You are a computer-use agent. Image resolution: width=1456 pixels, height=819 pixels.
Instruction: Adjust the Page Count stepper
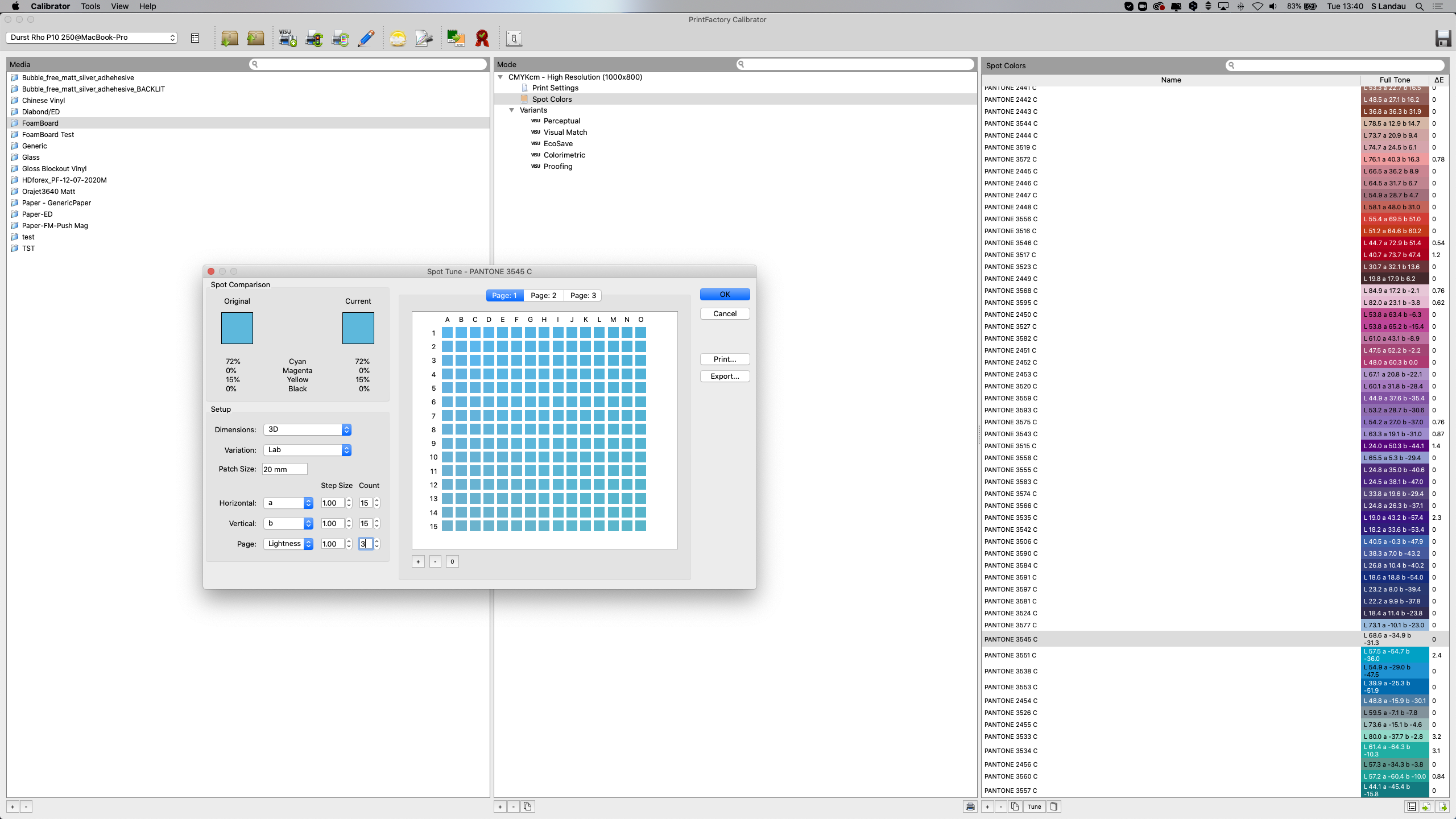point(377,544)
